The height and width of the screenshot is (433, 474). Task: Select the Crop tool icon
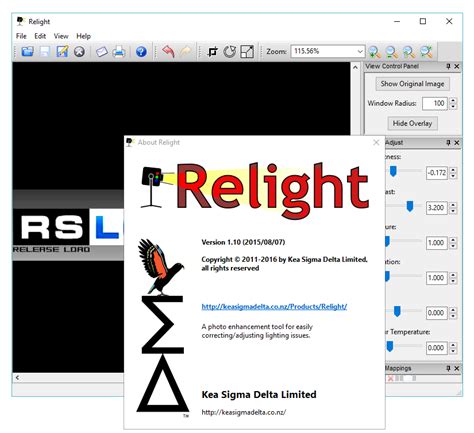[x=212, y=52]
